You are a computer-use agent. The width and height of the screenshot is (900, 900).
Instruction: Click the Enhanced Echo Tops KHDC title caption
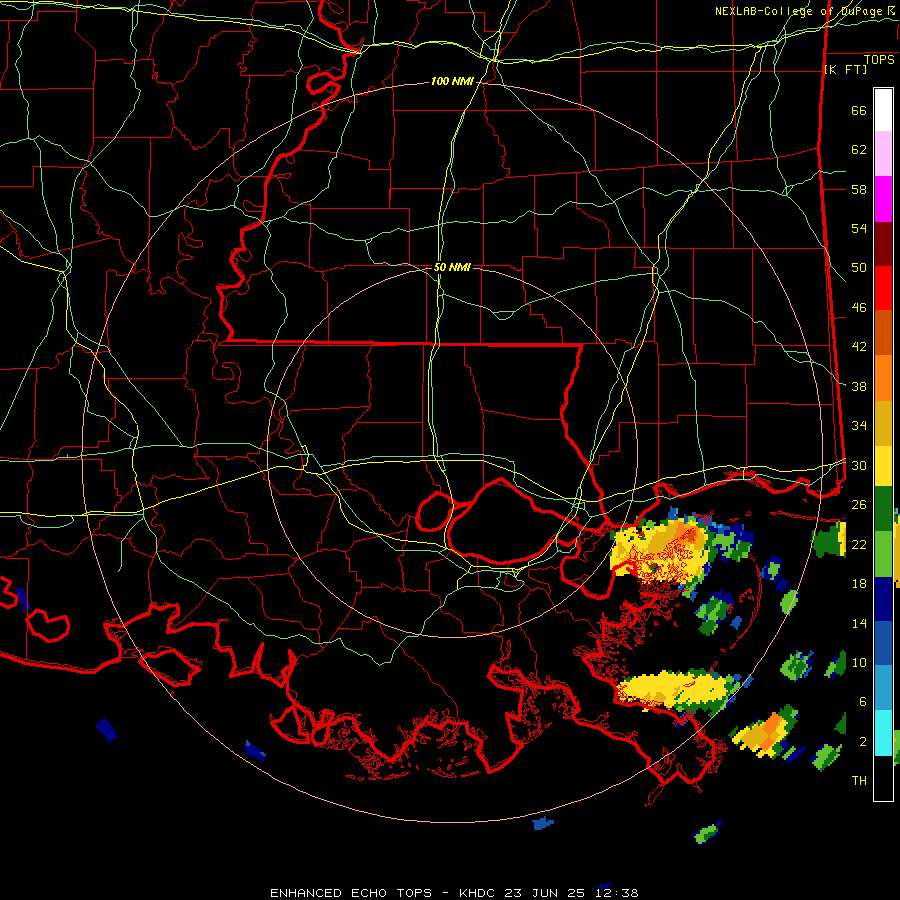454,893
